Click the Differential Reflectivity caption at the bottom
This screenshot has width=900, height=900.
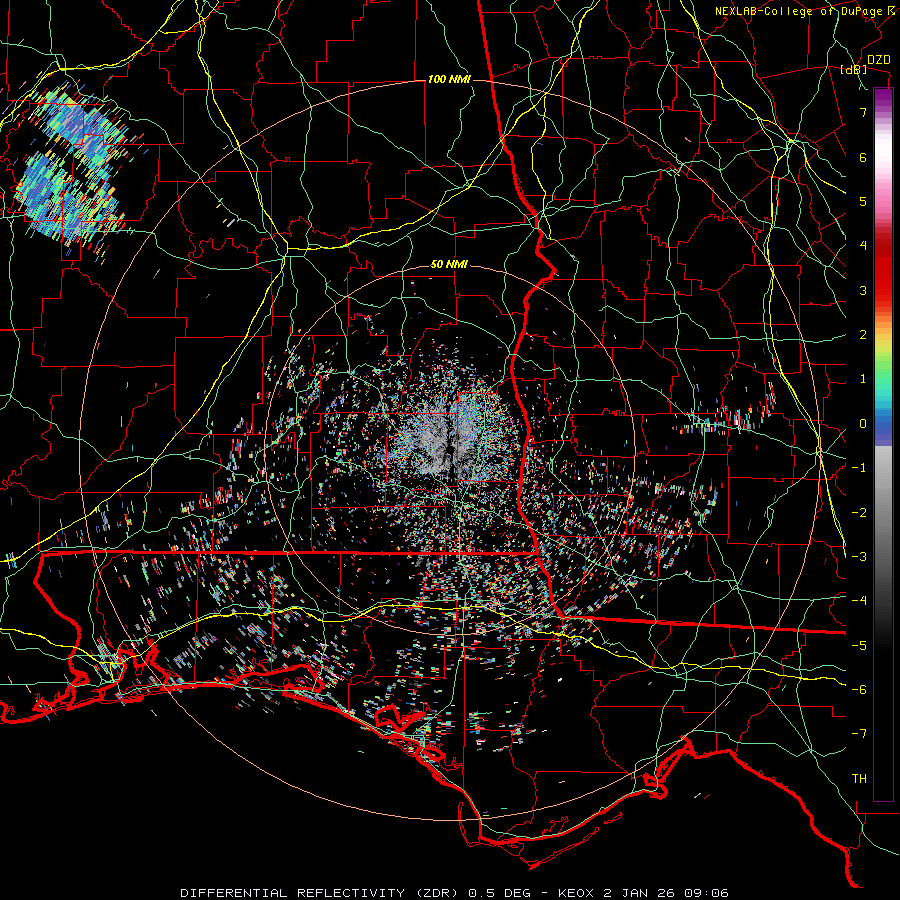click(454, 893)
